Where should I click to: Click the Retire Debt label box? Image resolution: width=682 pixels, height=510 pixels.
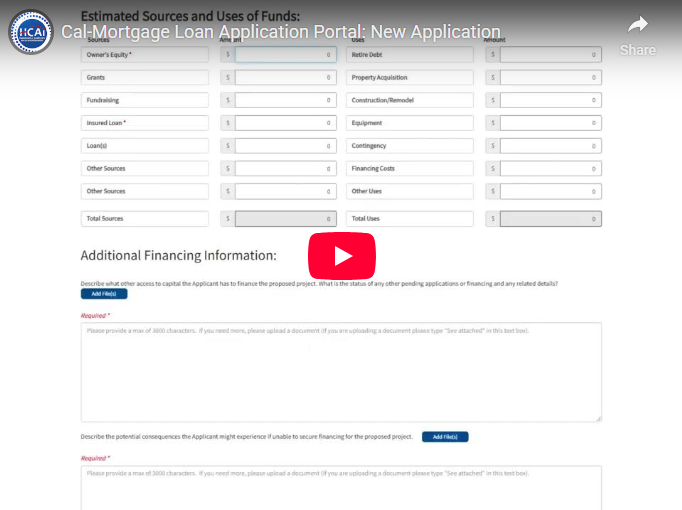point(410,55)
